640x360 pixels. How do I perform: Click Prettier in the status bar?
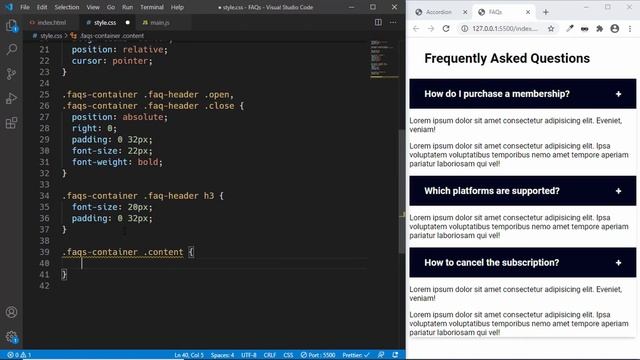coord(356,355)
